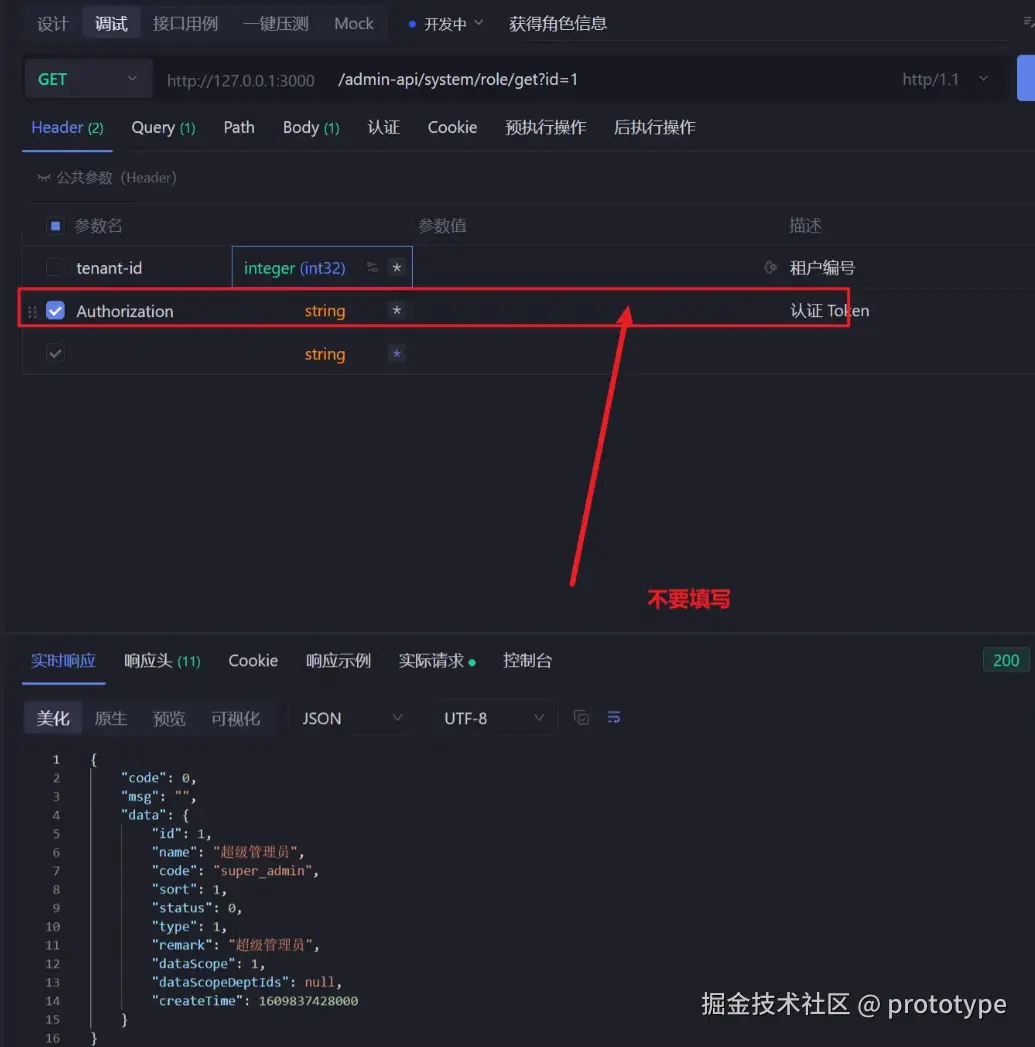1035x1047 pixels.
Task: Click the icon beside 租户编号 description
Action: point(770,267)
